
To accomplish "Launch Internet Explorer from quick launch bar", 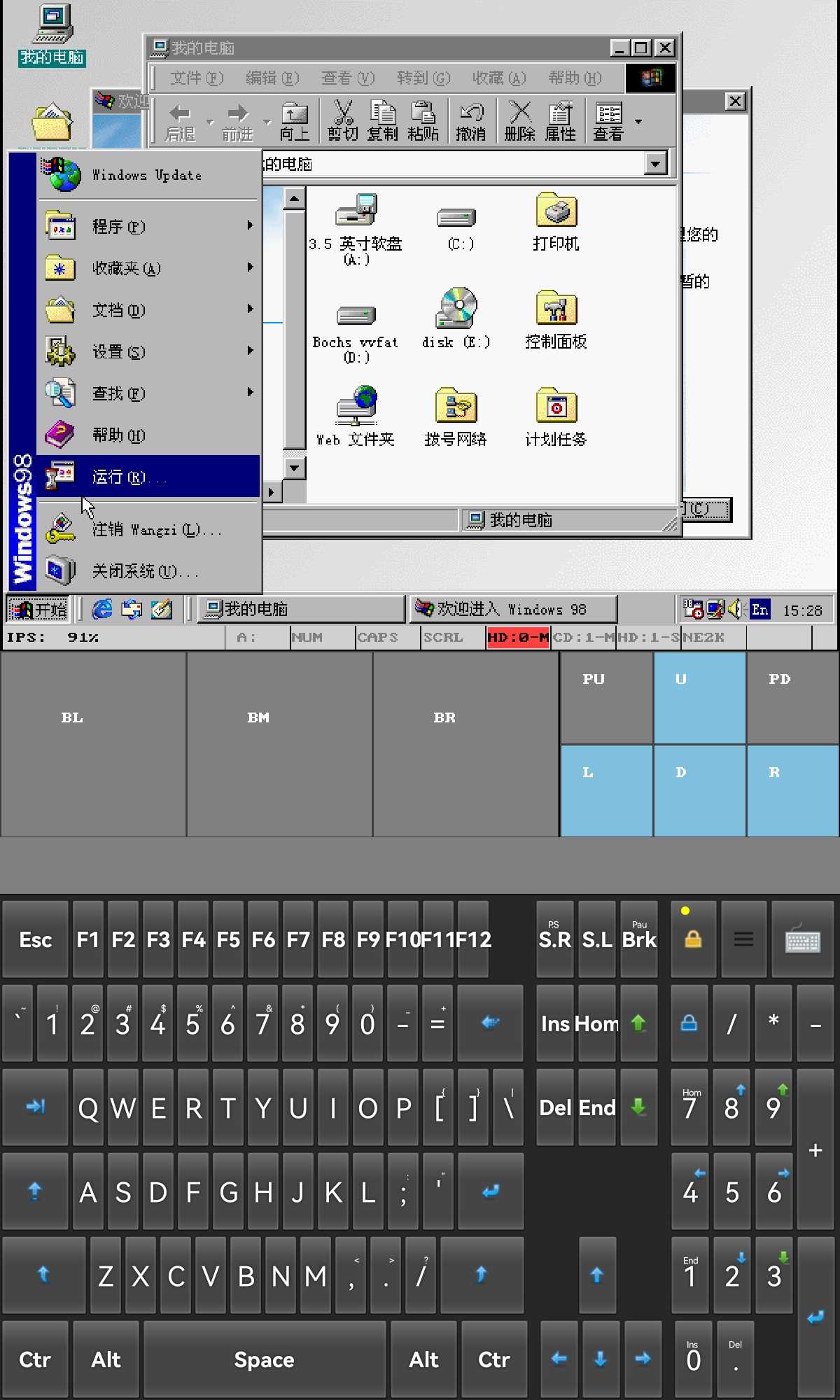I will click(x=102, y=609).
